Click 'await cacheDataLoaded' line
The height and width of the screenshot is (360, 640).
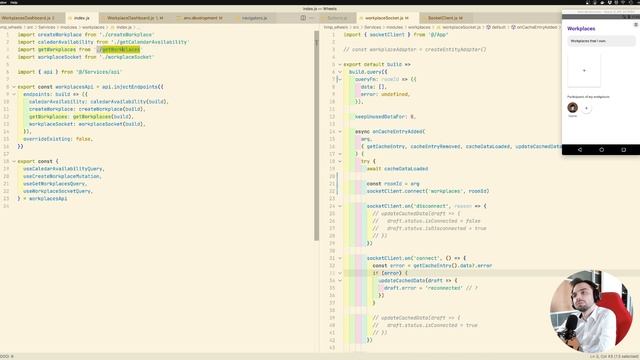click(397, 169)
